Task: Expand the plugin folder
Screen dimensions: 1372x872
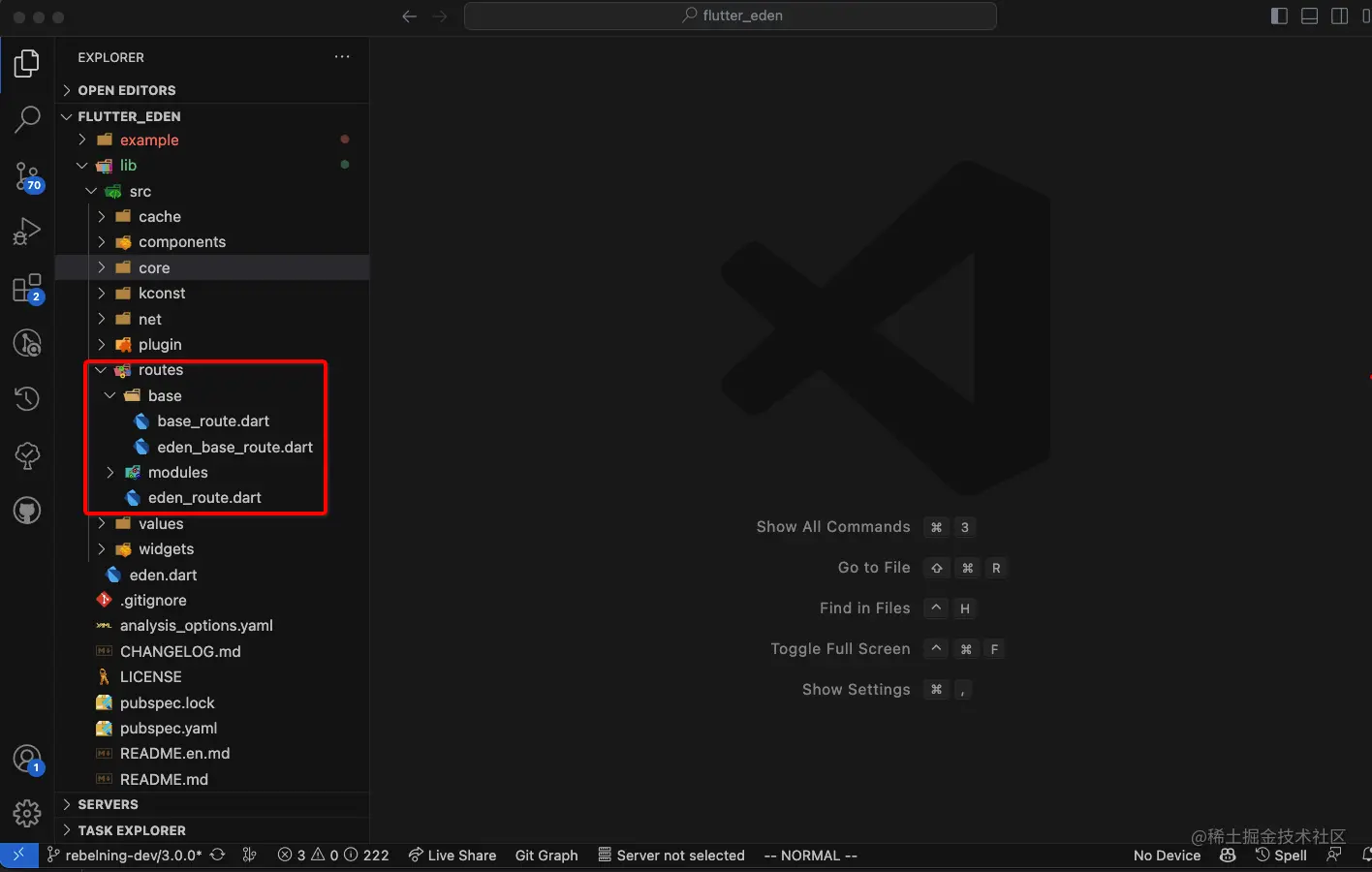Action: [212, 345]
